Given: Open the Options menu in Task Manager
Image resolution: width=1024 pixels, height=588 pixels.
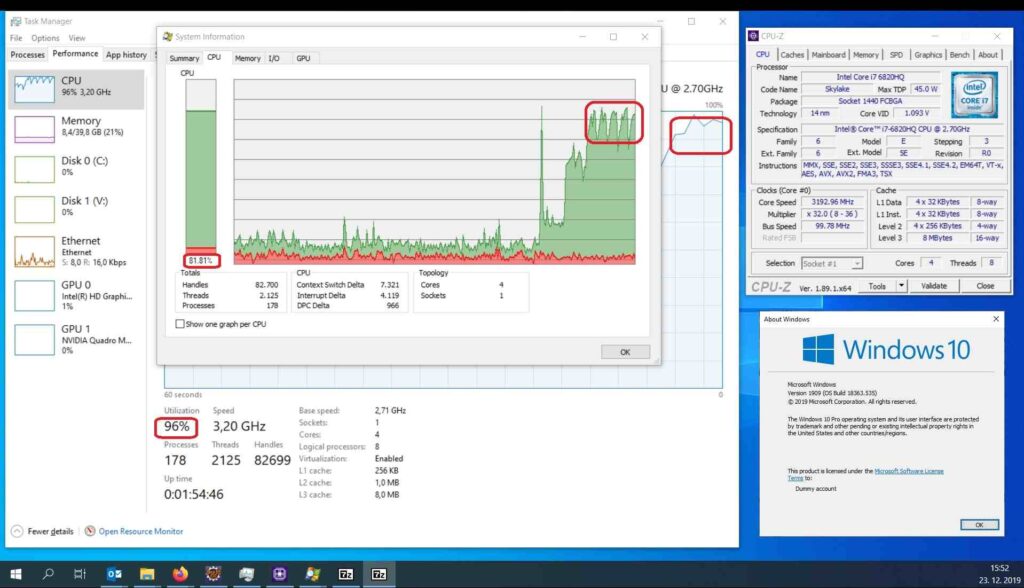Looking at the screenshot, I should click(45, 38).
